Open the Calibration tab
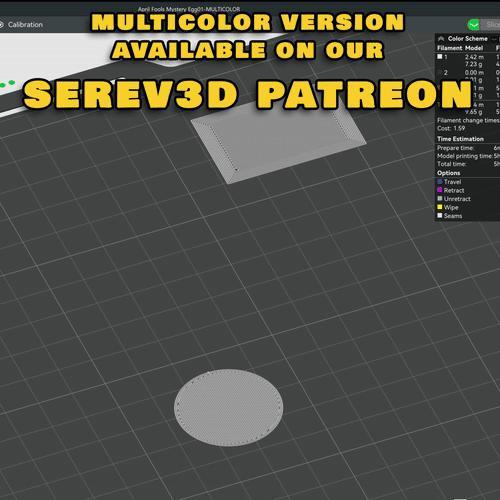This screenshot has width=500, height=500. click(x=21, y=25)
